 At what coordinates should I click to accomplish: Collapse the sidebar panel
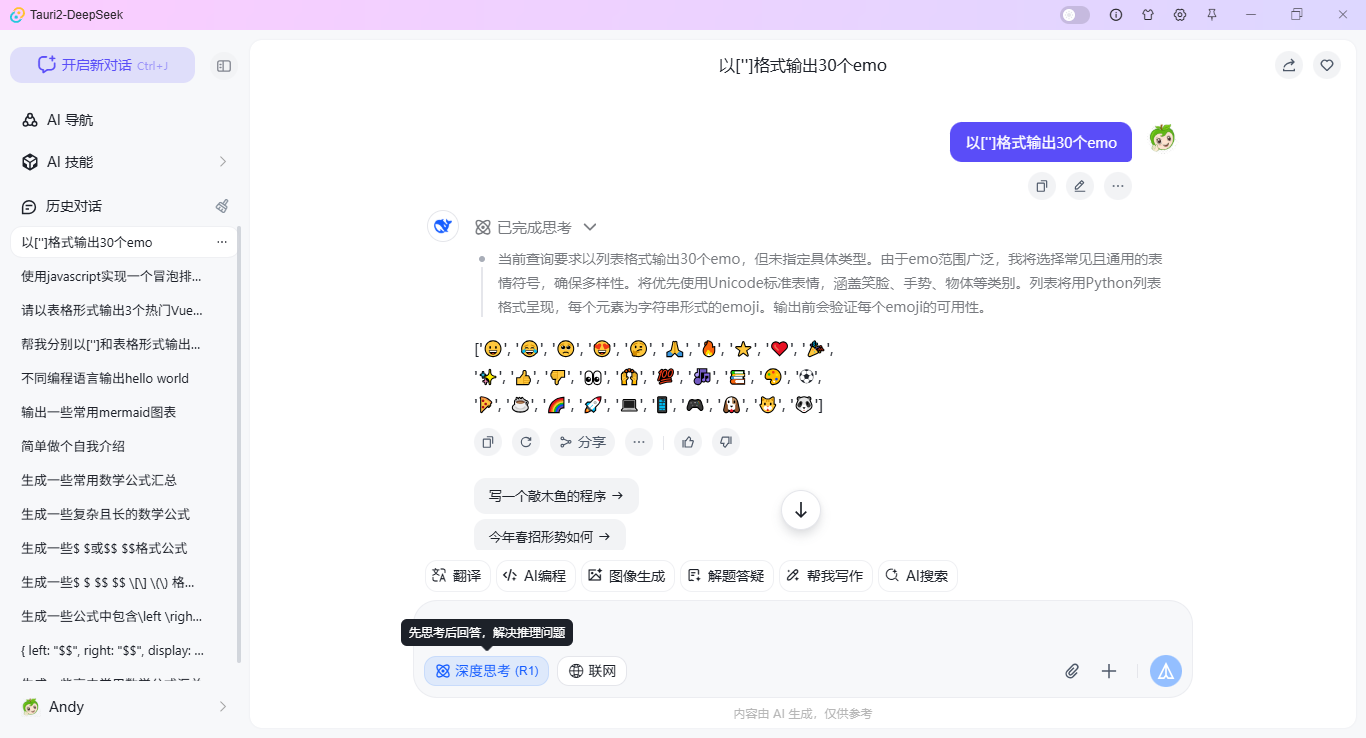(224, 66)
